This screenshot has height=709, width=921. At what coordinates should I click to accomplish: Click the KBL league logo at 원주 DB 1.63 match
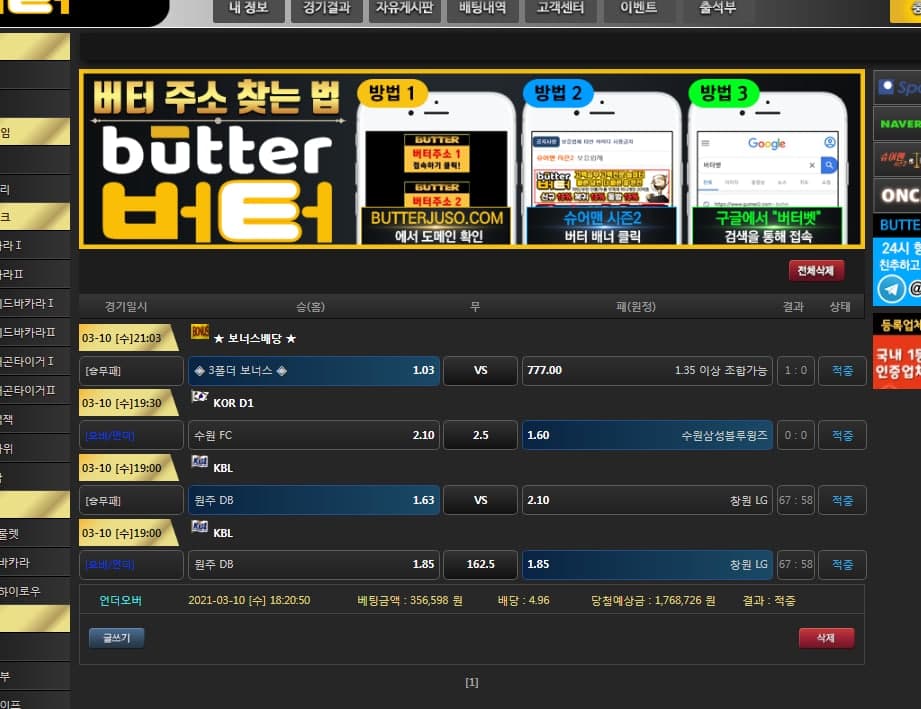click(x=199, y=462)
